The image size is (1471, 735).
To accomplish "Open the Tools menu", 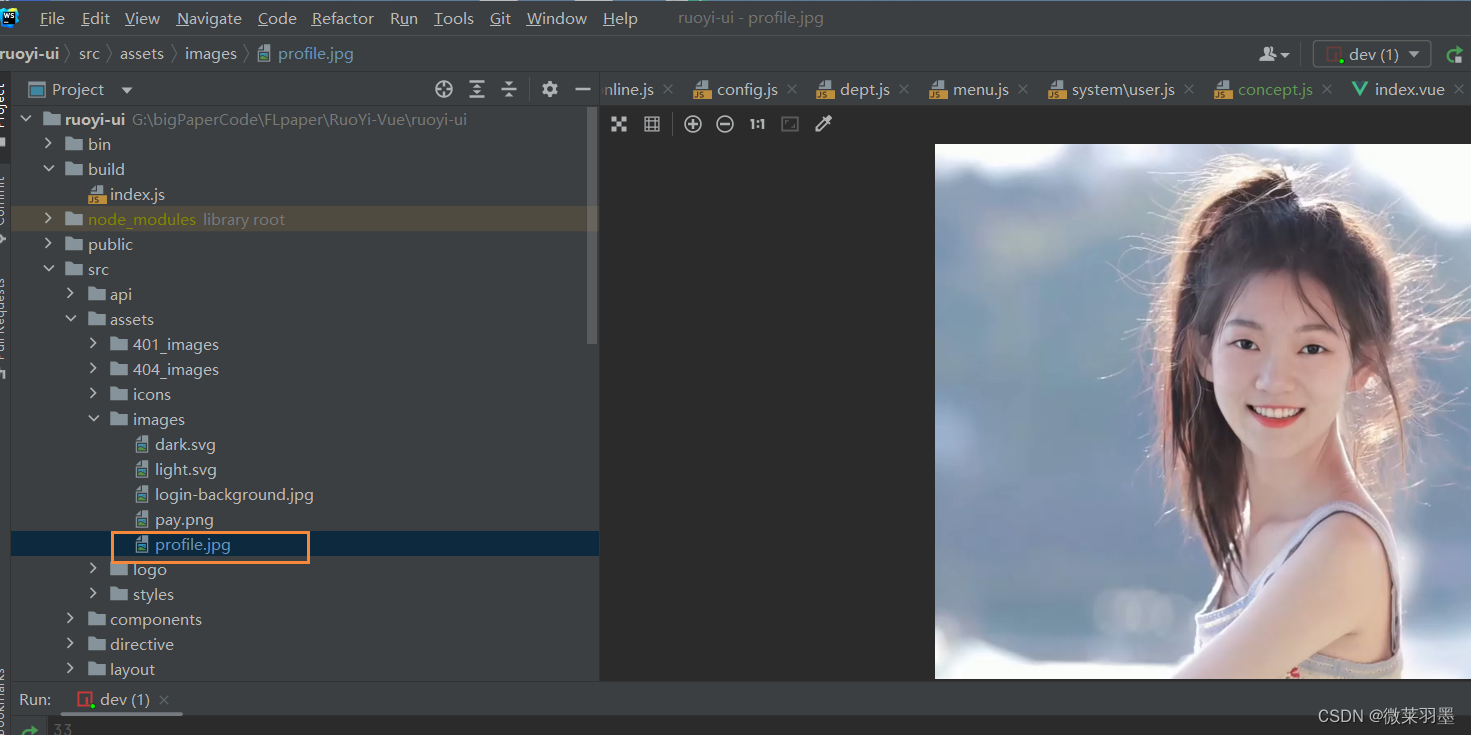I will (454, 18).
